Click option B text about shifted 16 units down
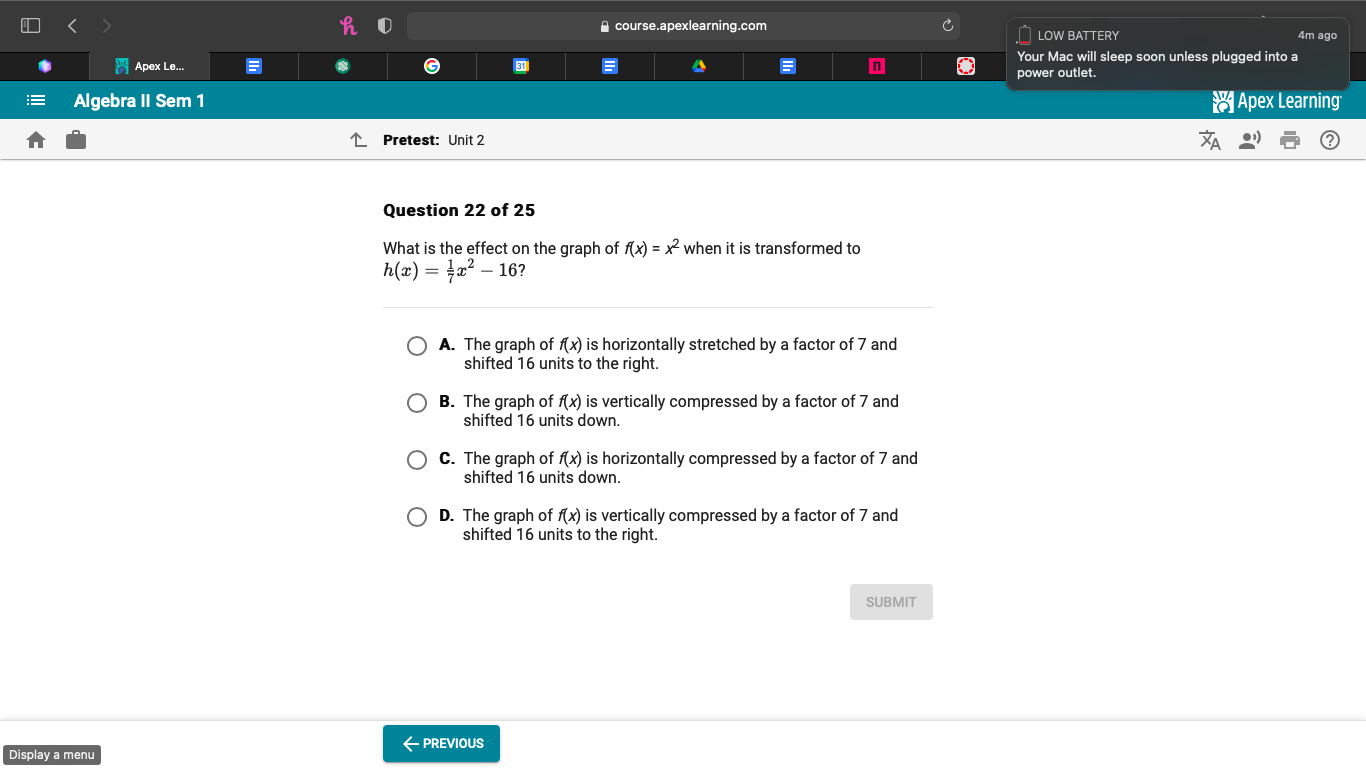 coord(681,411)
